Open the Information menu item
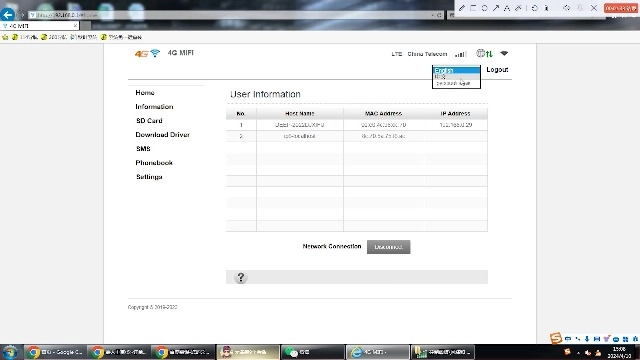This screenshot has width=640, height=360. tap(154, 107)
